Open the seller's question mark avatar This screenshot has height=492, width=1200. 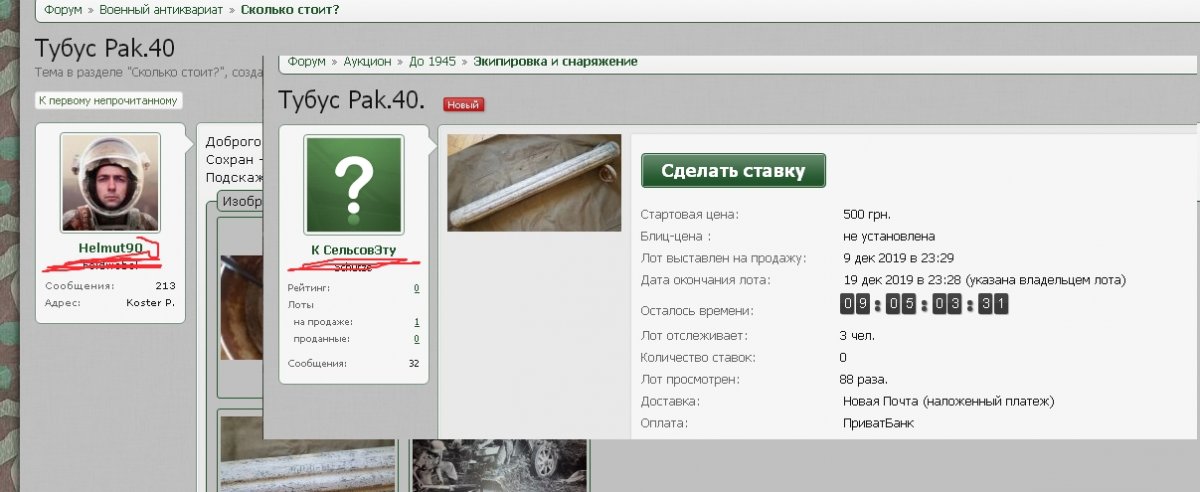pyautogui.click(x=353, y=186)
